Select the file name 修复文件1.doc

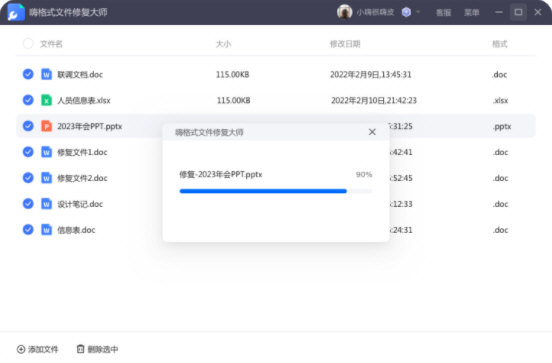click(82, 152)
